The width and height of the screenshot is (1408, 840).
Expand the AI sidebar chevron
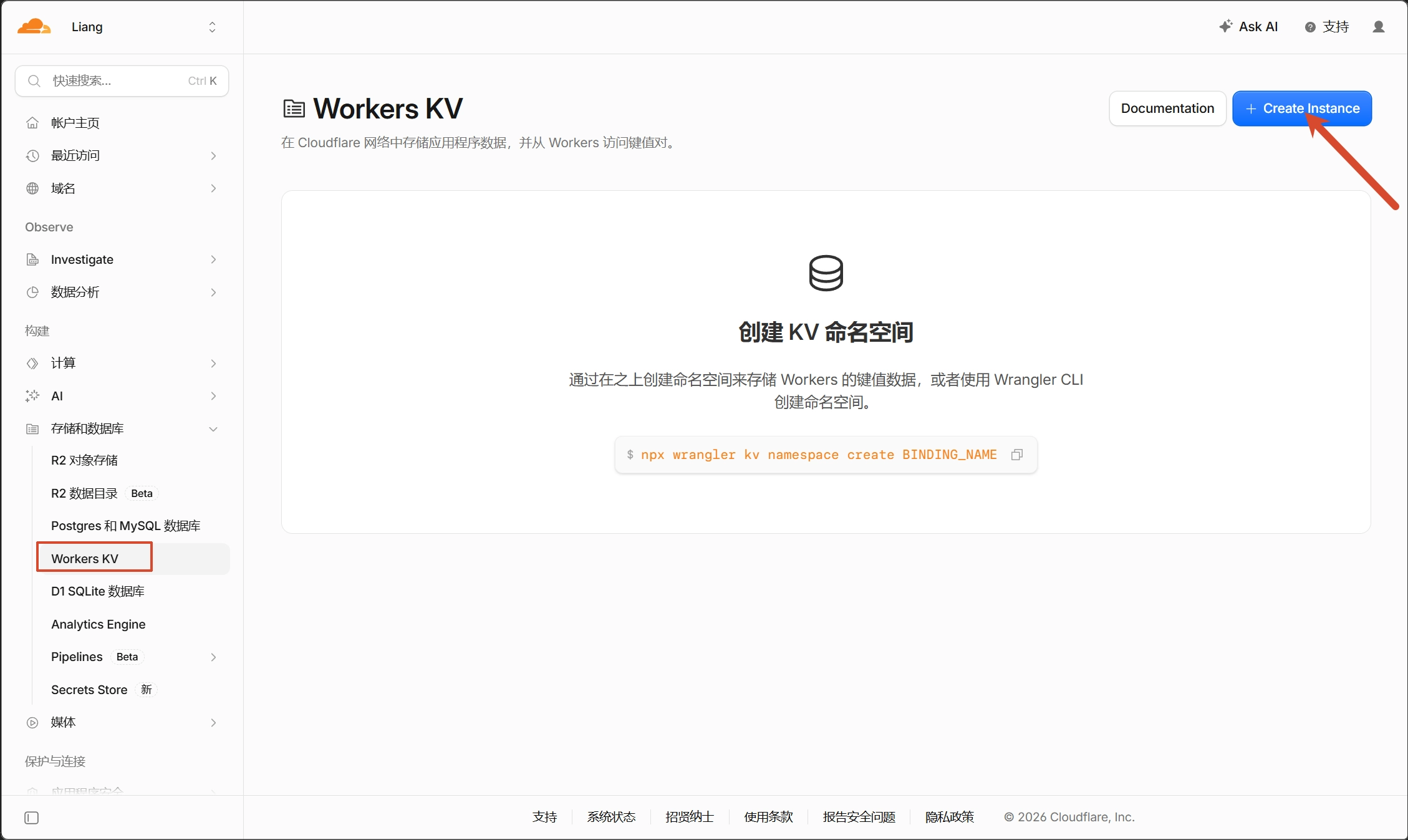213,396
